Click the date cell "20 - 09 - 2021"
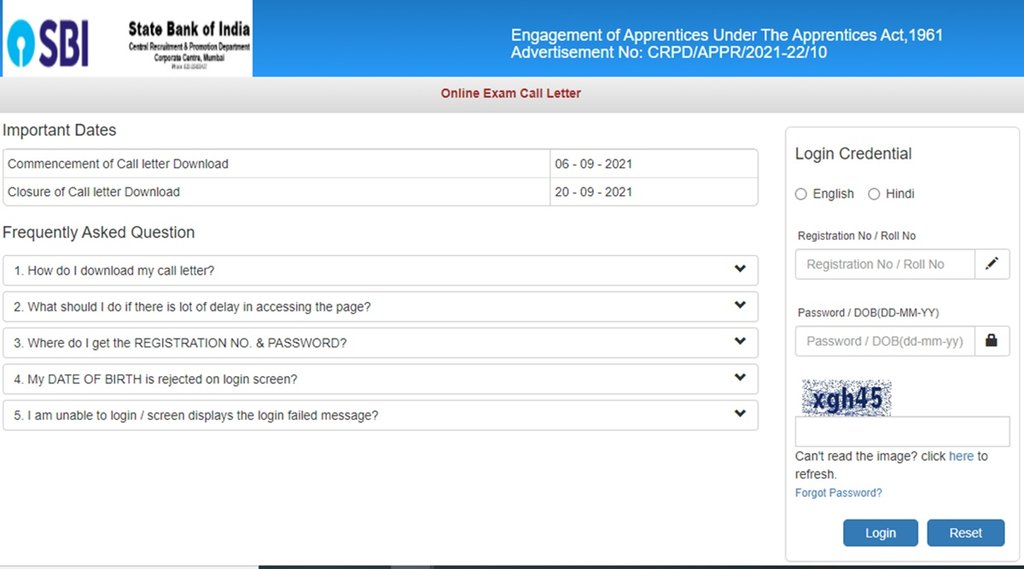The width and height of the screenshot is (1024, 569). [654, 192]
